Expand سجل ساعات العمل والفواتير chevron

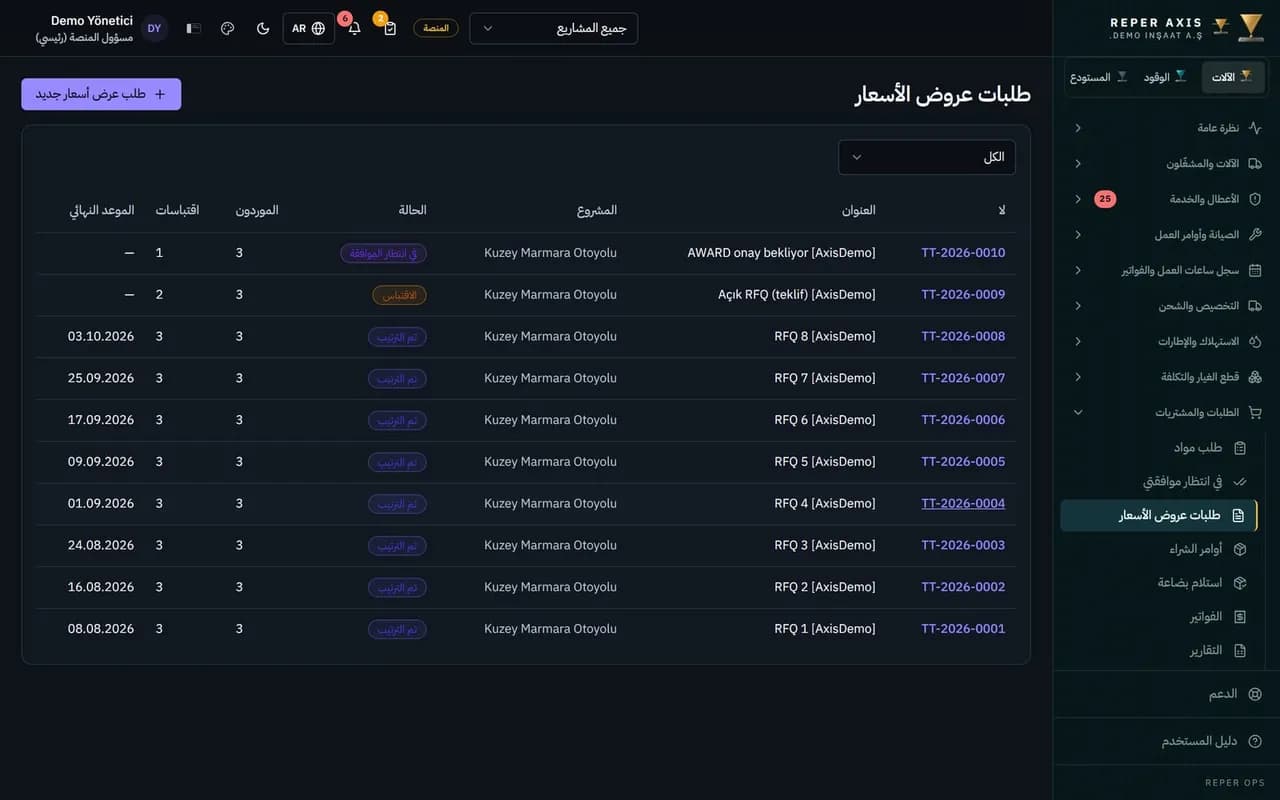tap(1078, 270)
